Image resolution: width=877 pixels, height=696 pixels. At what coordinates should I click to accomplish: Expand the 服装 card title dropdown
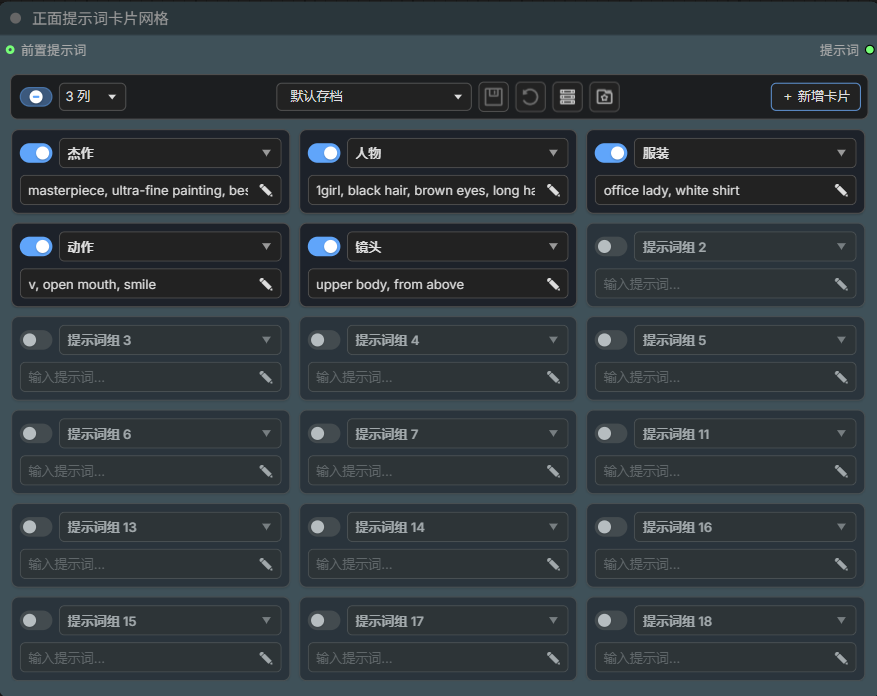(x=745, y=153)
